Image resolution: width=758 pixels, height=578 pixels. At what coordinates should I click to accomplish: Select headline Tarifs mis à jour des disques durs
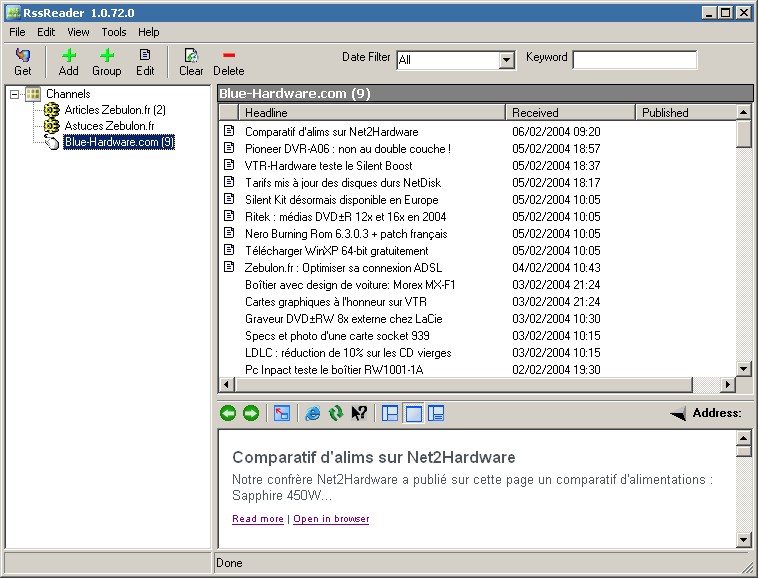[343, 183]
